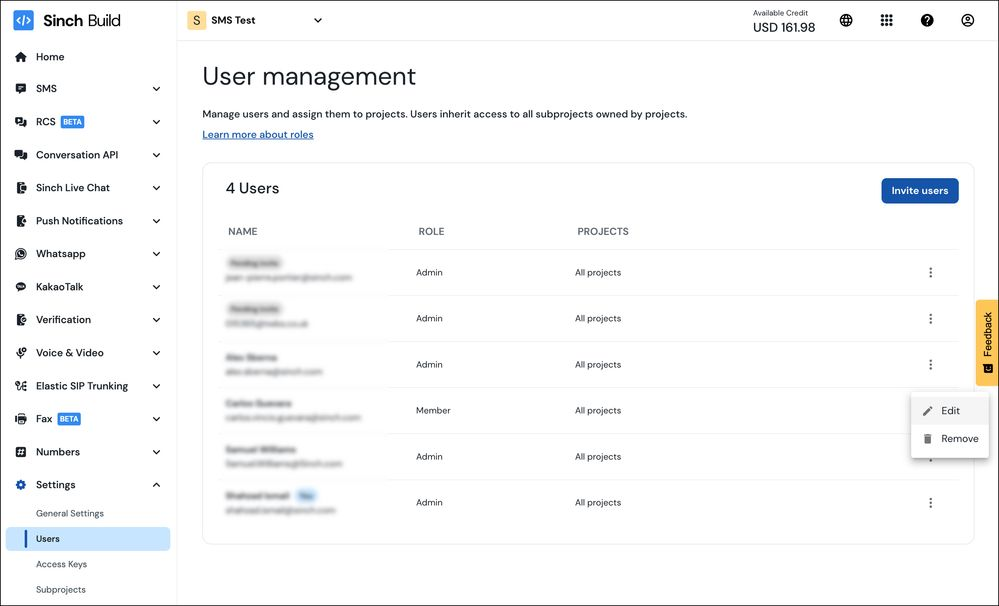The height and width of the screenshot is (606, 999).
Task: Expand the Verification chevron
Action: click(x=156, y=320)
